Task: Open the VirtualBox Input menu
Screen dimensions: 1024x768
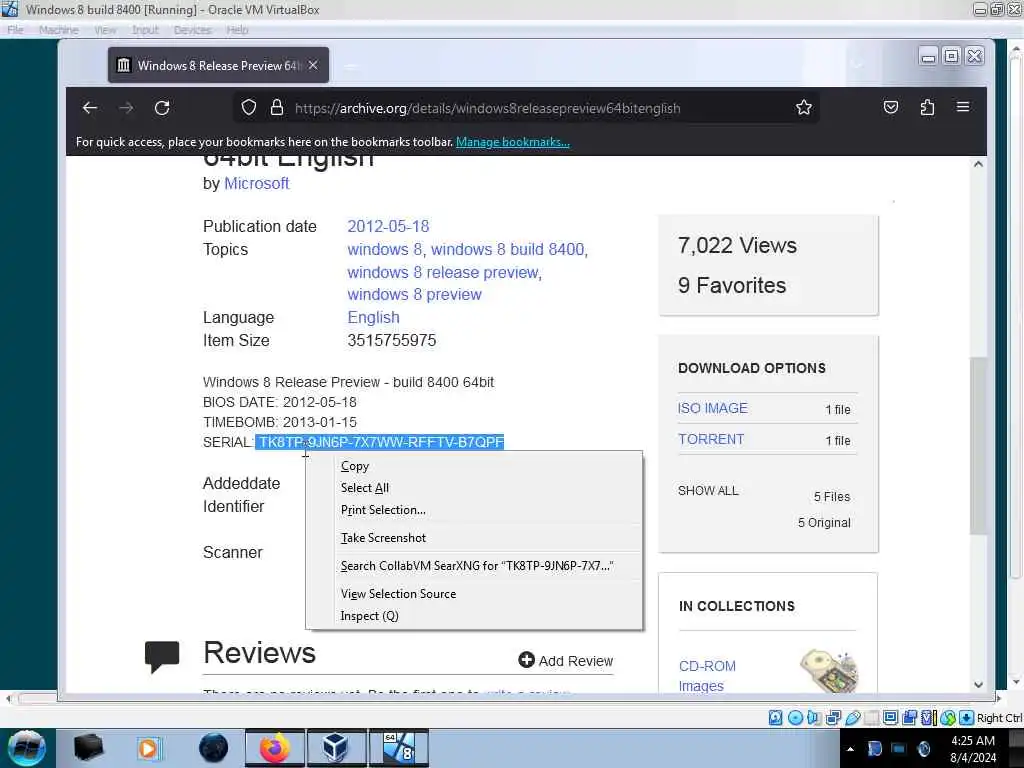Action: [x=145, y=30]
